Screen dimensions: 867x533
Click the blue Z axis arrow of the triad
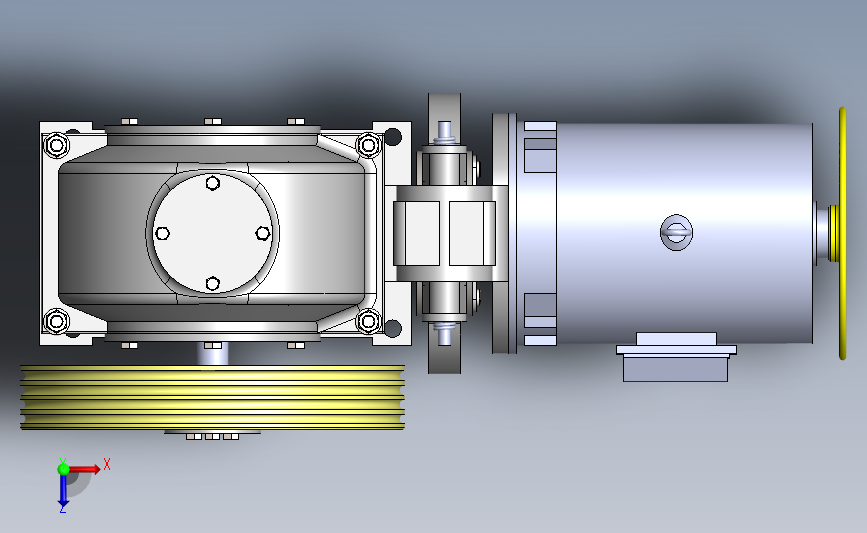click(x=63, y=490)
